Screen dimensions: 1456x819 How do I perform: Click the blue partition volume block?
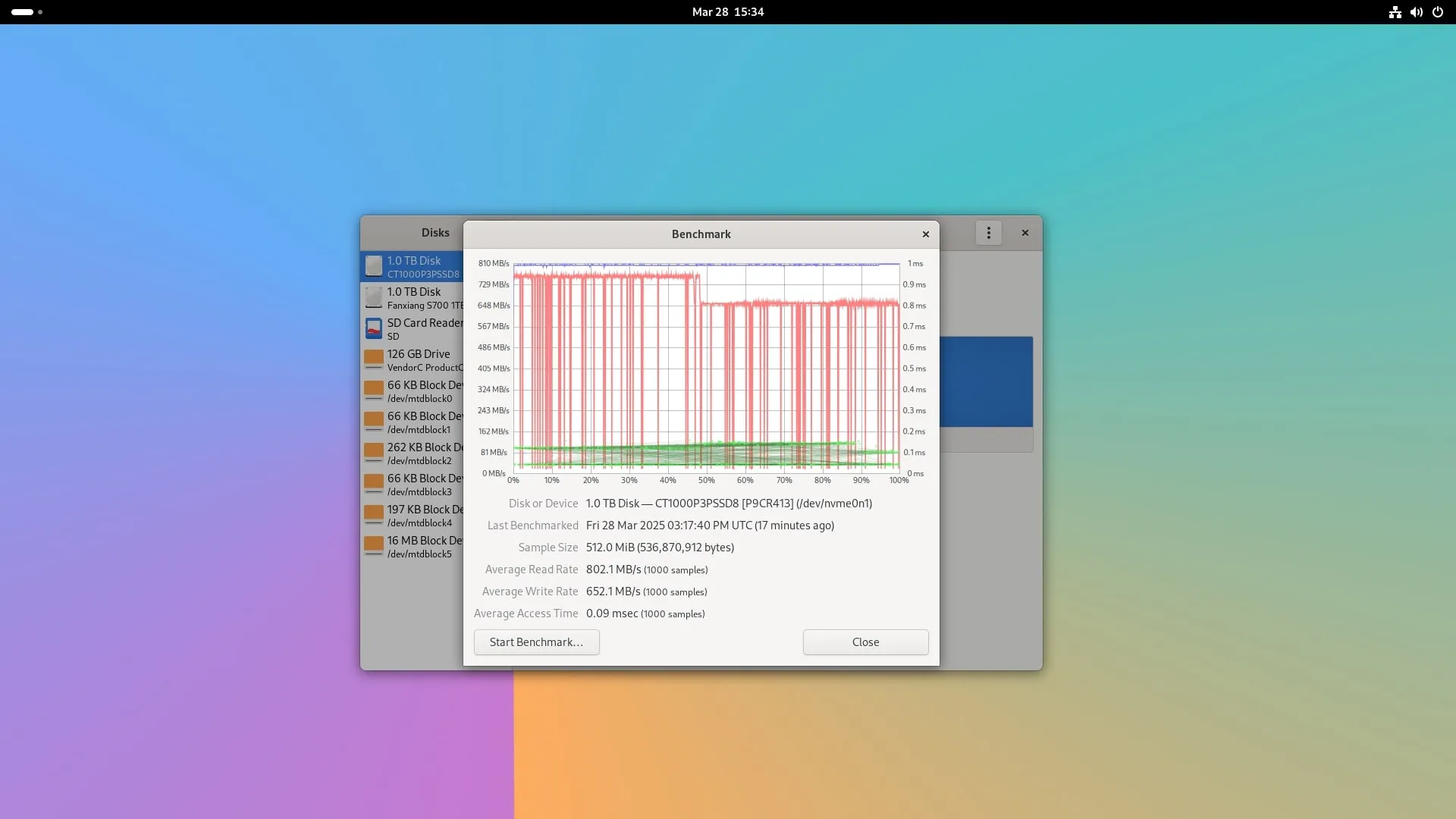(x=986, y=381)
